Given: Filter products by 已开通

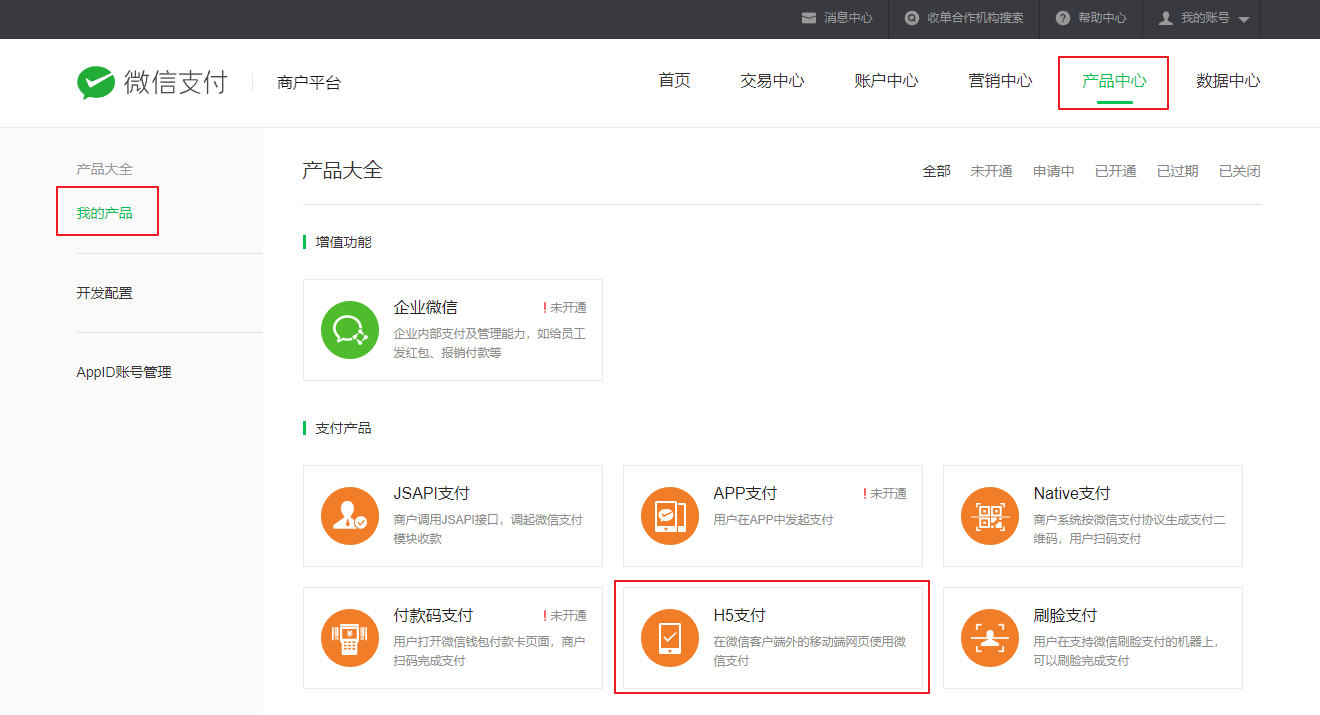Looking at the screenshot, I should [1116, 171].
